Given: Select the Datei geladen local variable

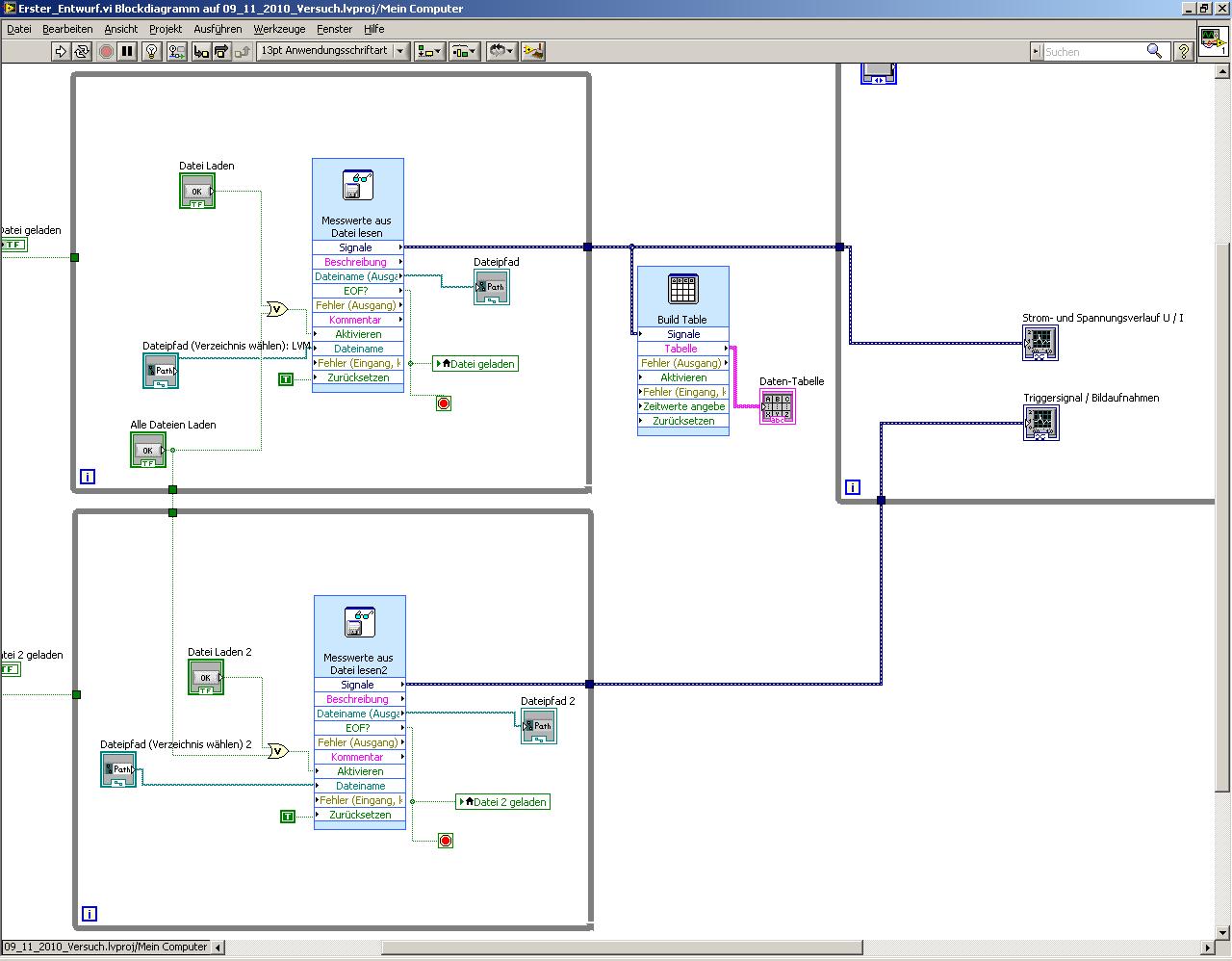Looking at the screenshot, I should (x=476, y=364).
